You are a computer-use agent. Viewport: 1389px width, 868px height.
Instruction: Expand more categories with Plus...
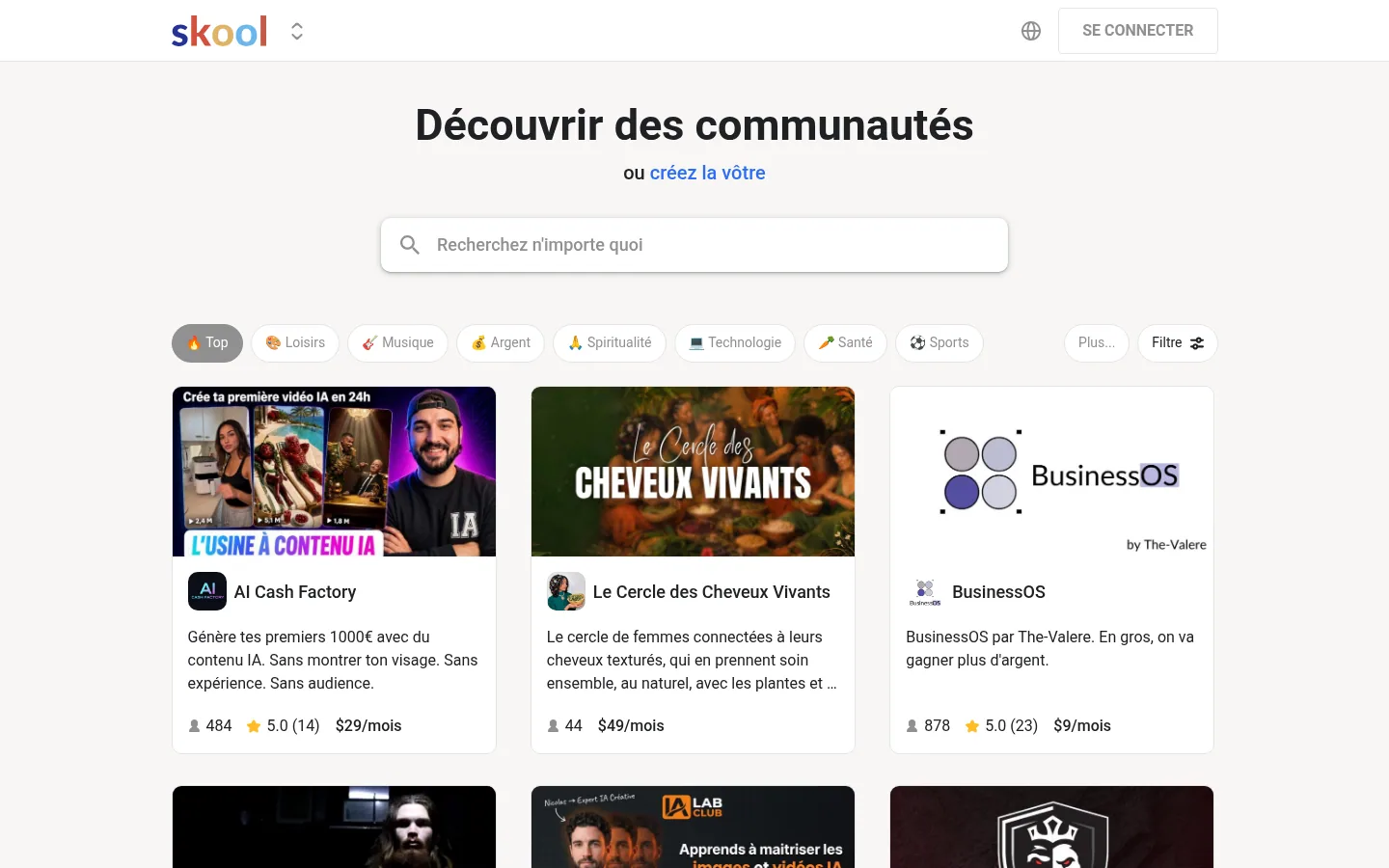click(1097, 343)
